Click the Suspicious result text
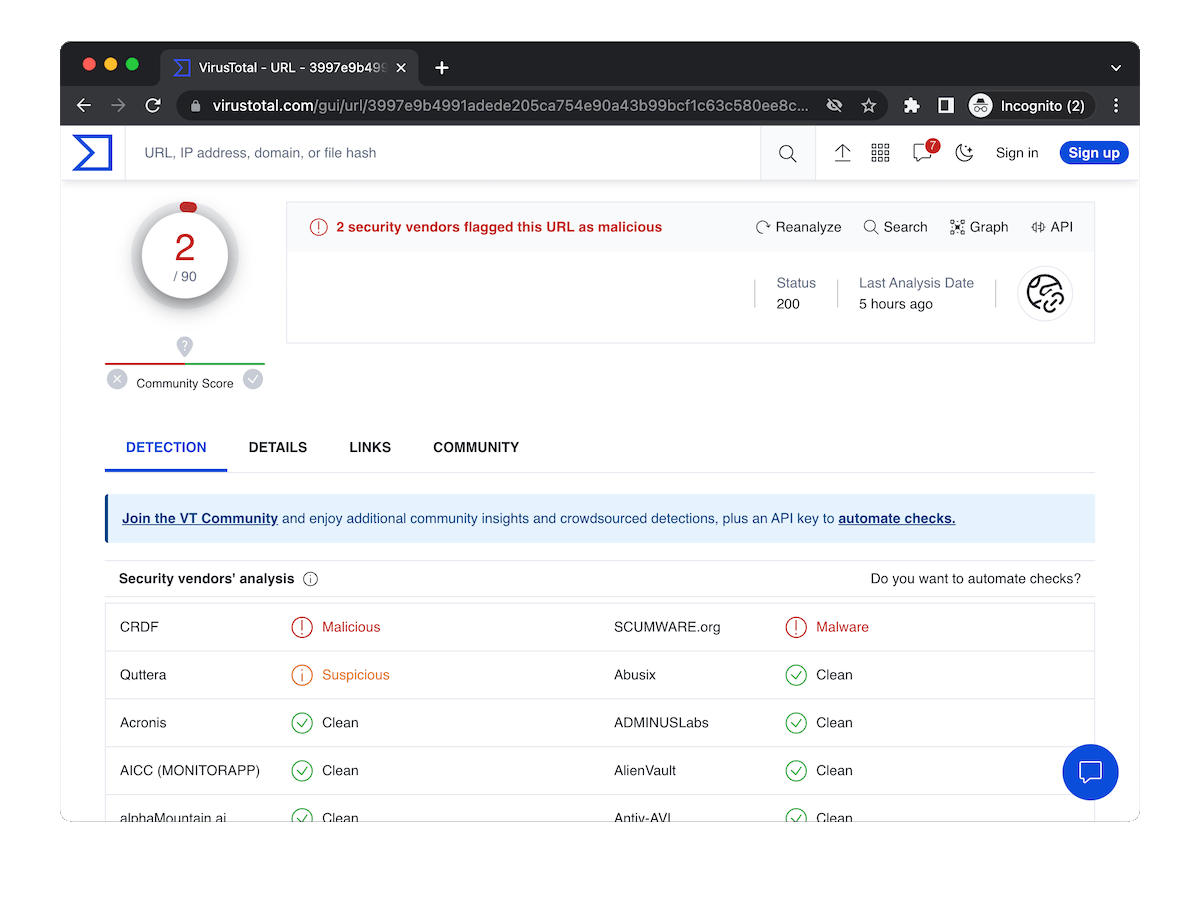1200x901 pixels. [355, 675]
